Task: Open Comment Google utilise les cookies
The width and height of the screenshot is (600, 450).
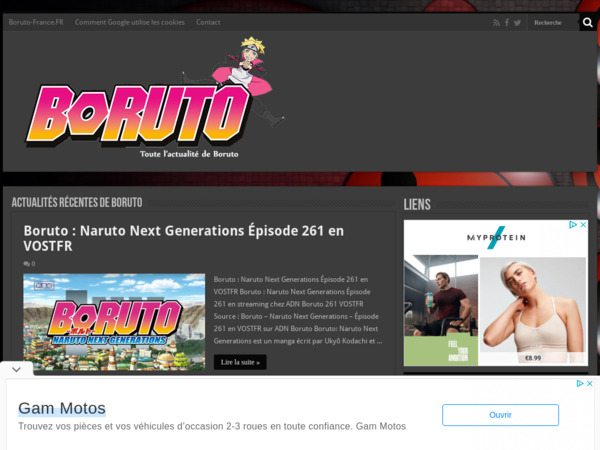Action: pos(130,22)
